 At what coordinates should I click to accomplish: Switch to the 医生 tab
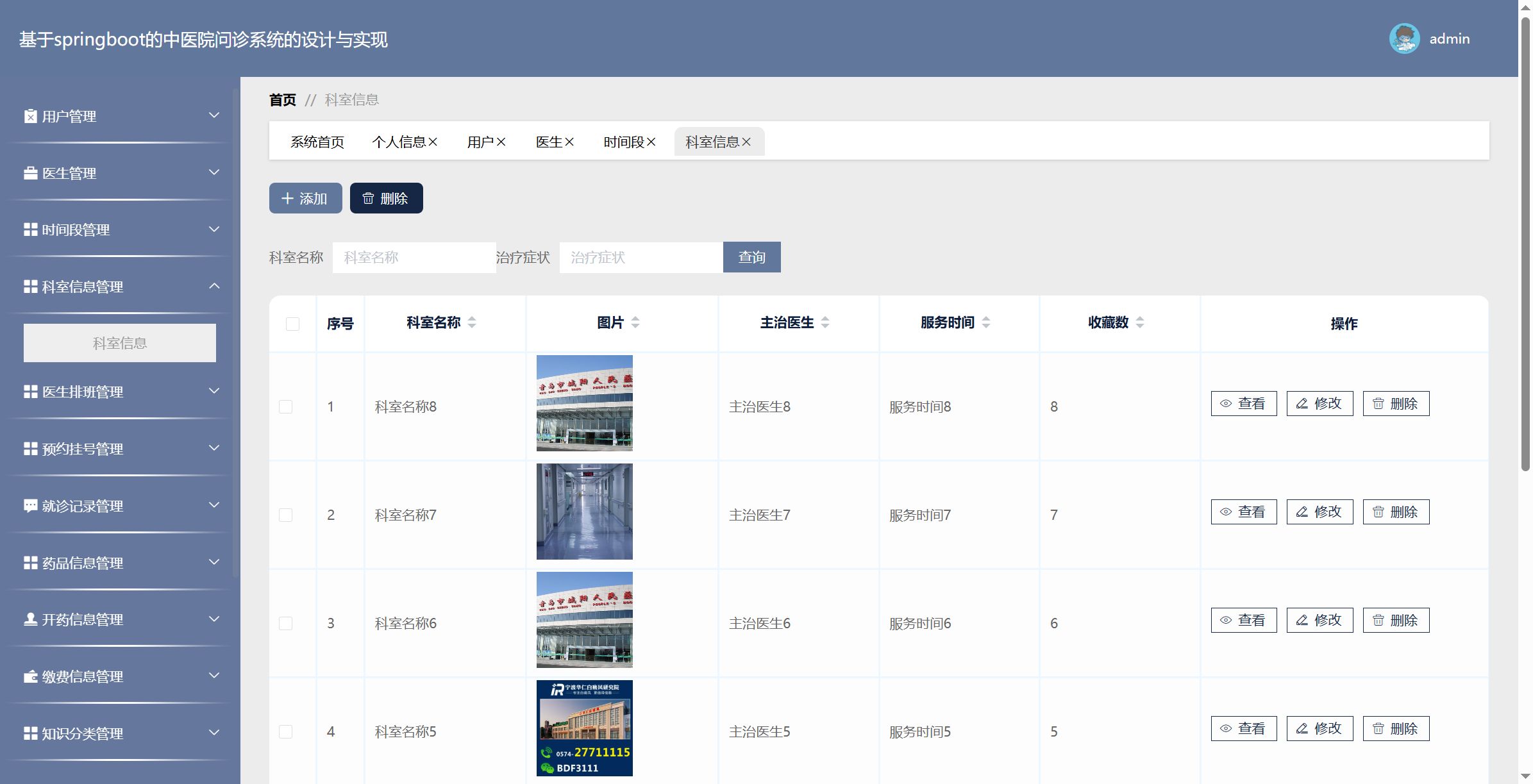point(549,142)
